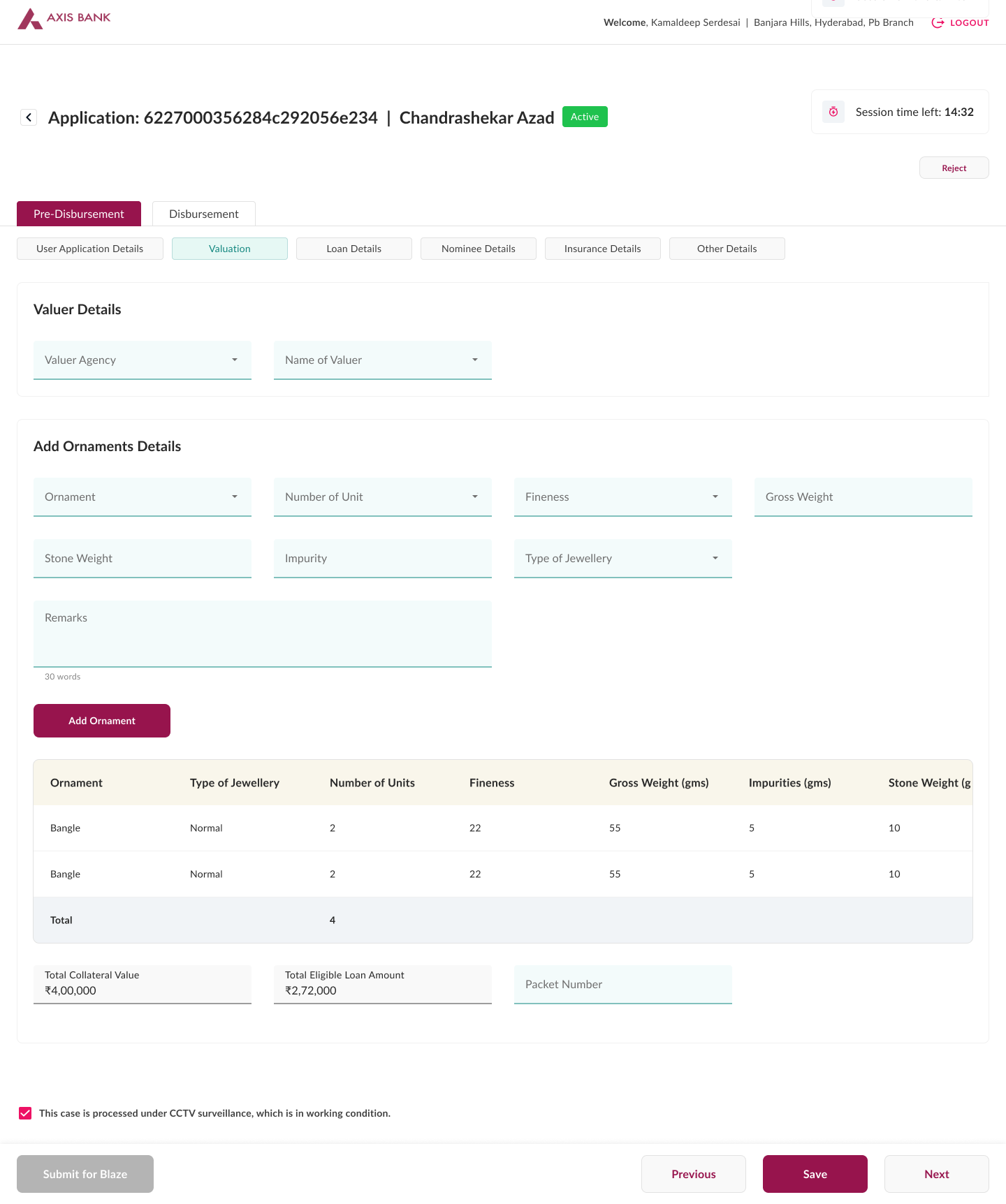Click the total units value 4
The width and height of the screenshot is (1006, 1204).
click(x=333, y=920)
